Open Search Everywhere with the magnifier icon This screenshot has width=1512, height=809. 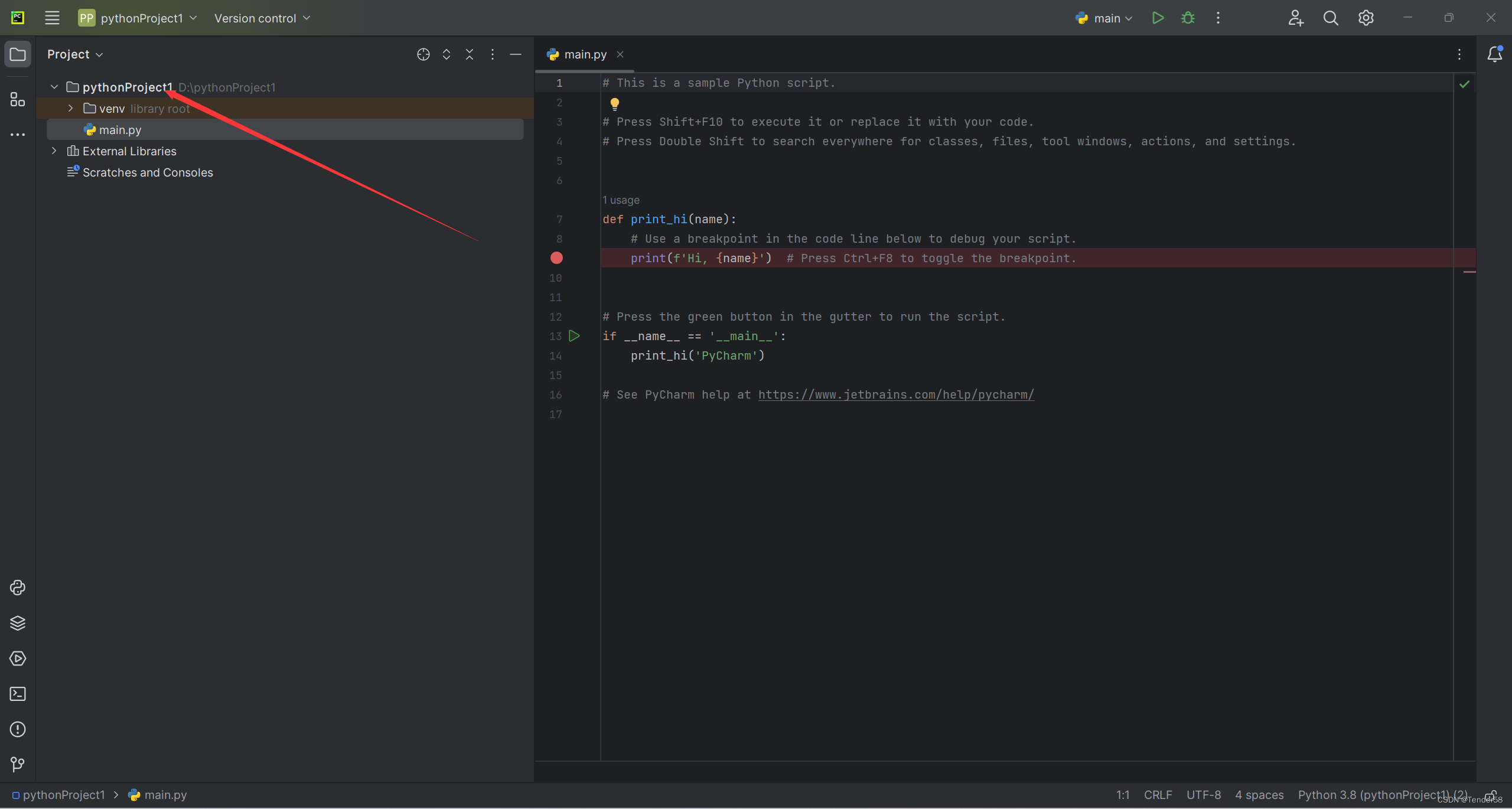[x=1331, y=18]
